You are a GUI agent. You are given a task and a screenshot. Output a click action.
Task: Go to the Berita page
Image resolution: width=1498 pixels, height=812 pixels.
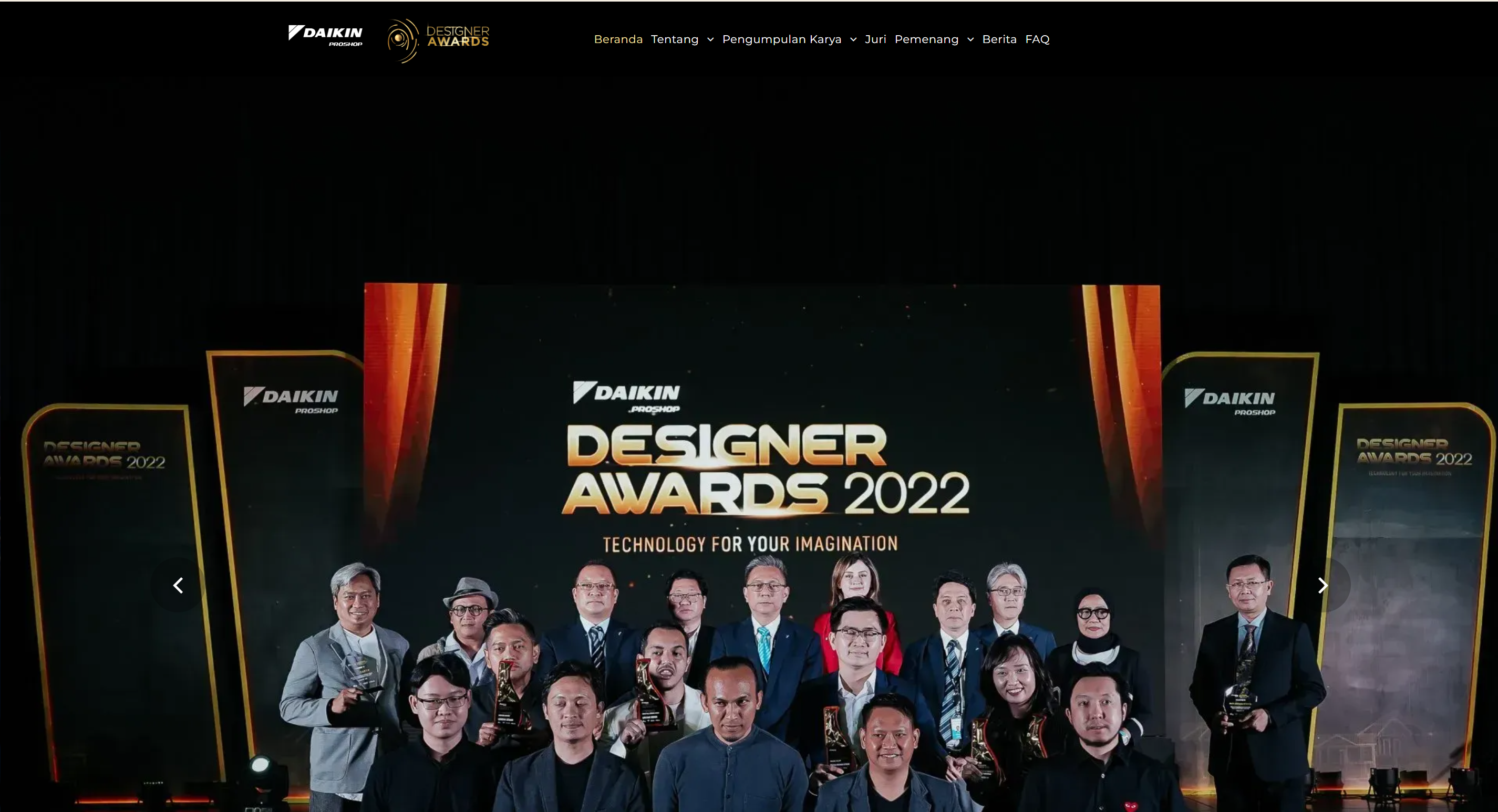(999, 39)
